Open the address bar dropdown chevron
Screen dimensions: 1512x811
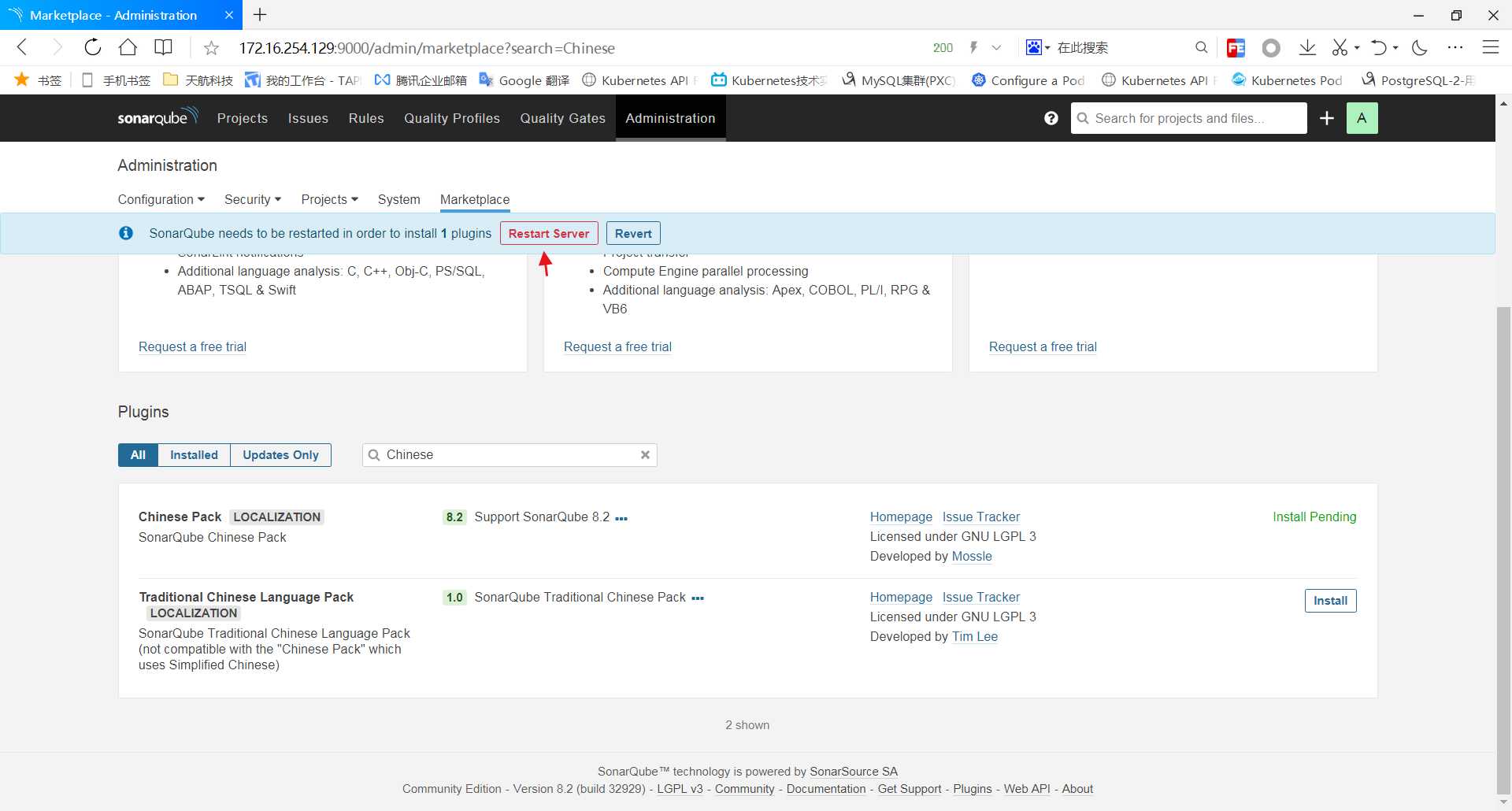pyautogui.click(x=996, y=47)
